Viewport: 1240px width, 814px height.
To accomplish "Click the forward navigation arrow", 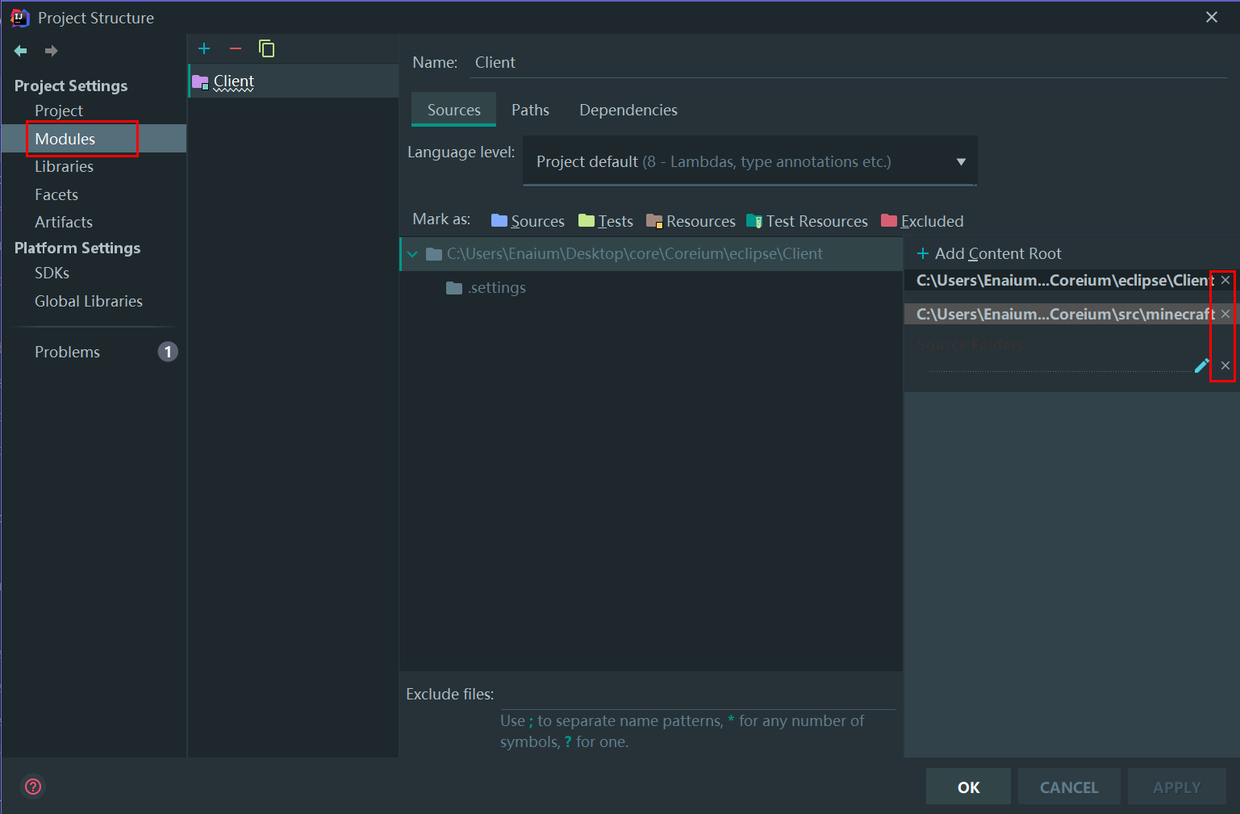I will [x=50, y=50].
